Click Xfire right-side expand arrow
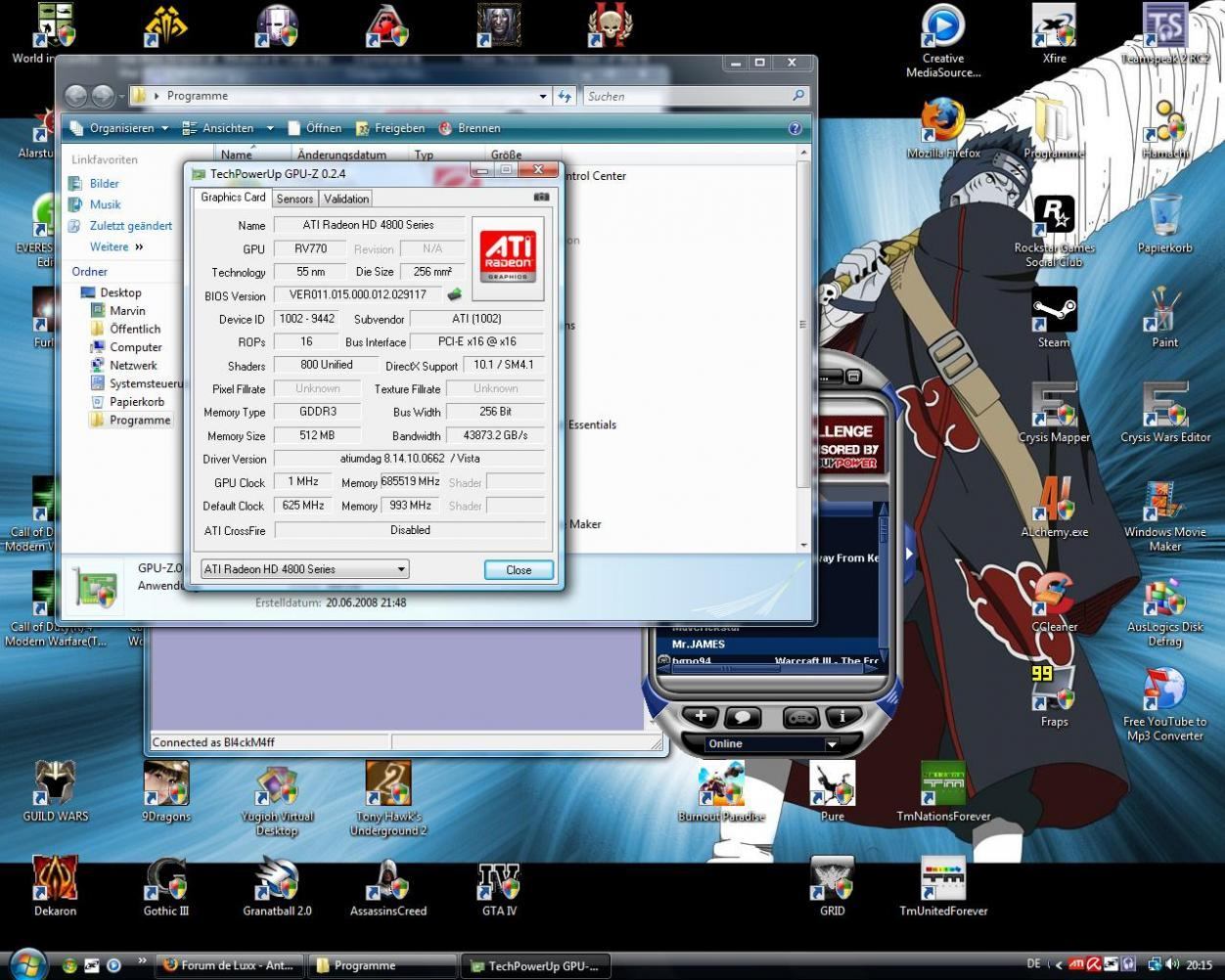The image size is (1225, 980). (908, 554)
